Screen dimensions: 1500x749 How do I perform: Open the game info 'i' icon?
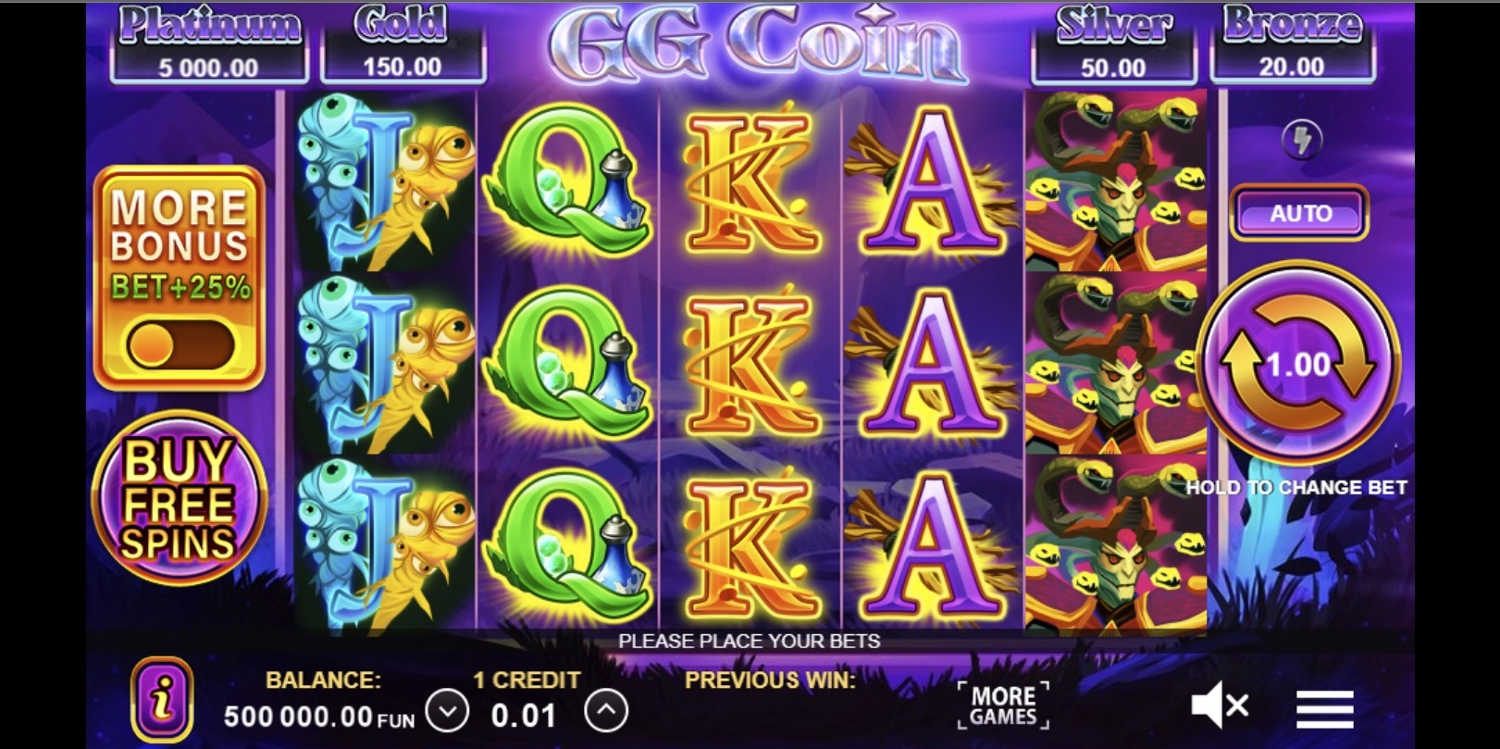162,699
